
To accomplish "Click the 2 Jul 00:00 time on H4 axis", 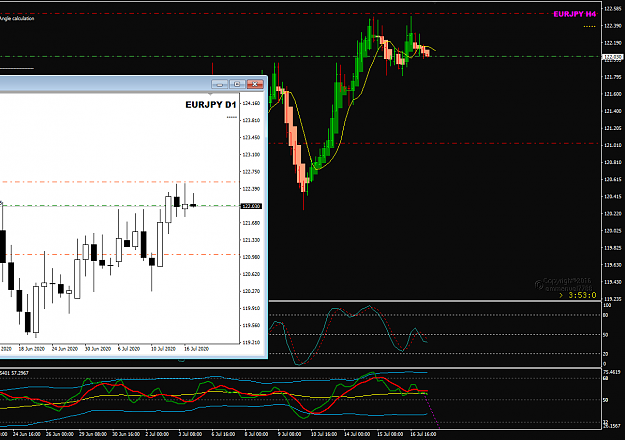I will [x=157, y=434].
